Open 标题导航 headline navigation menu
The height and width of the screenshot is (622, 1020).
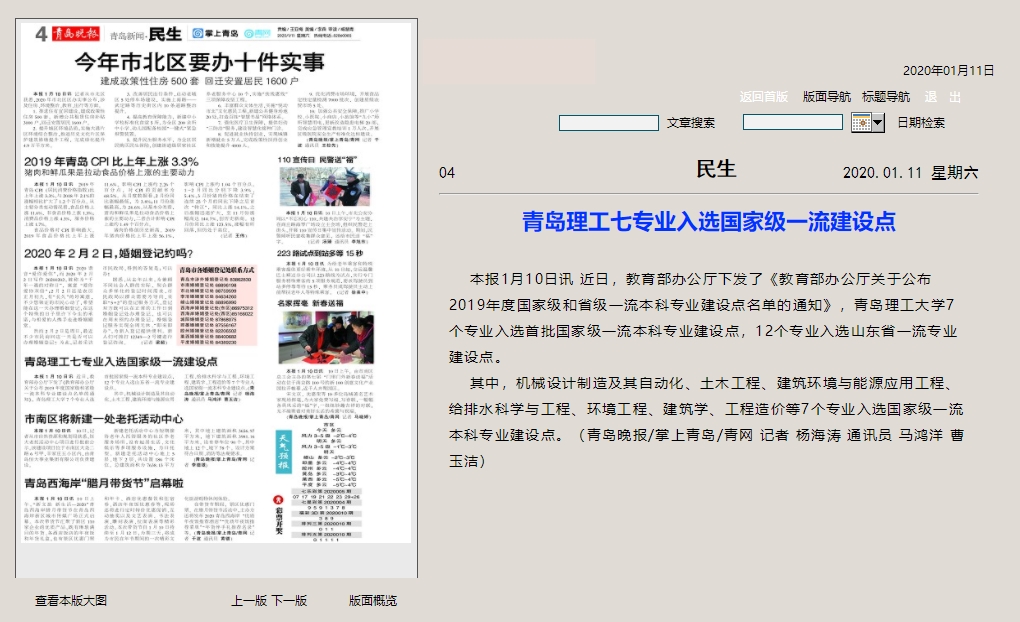click(885, 97)
